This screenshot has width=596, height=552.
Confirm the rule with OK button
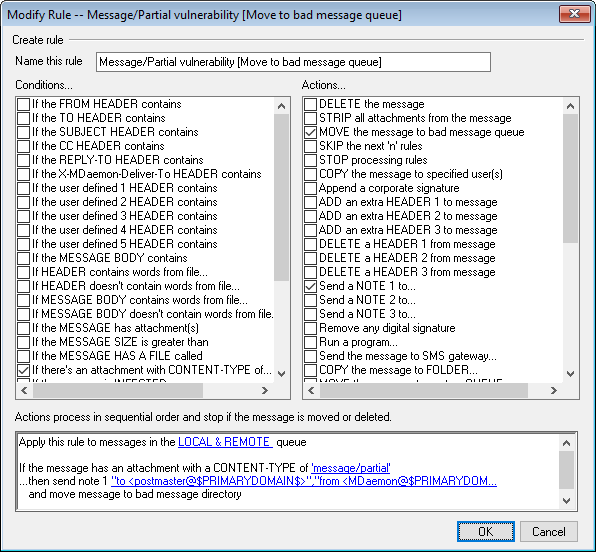pyautogui.click(x=486, y=531)
